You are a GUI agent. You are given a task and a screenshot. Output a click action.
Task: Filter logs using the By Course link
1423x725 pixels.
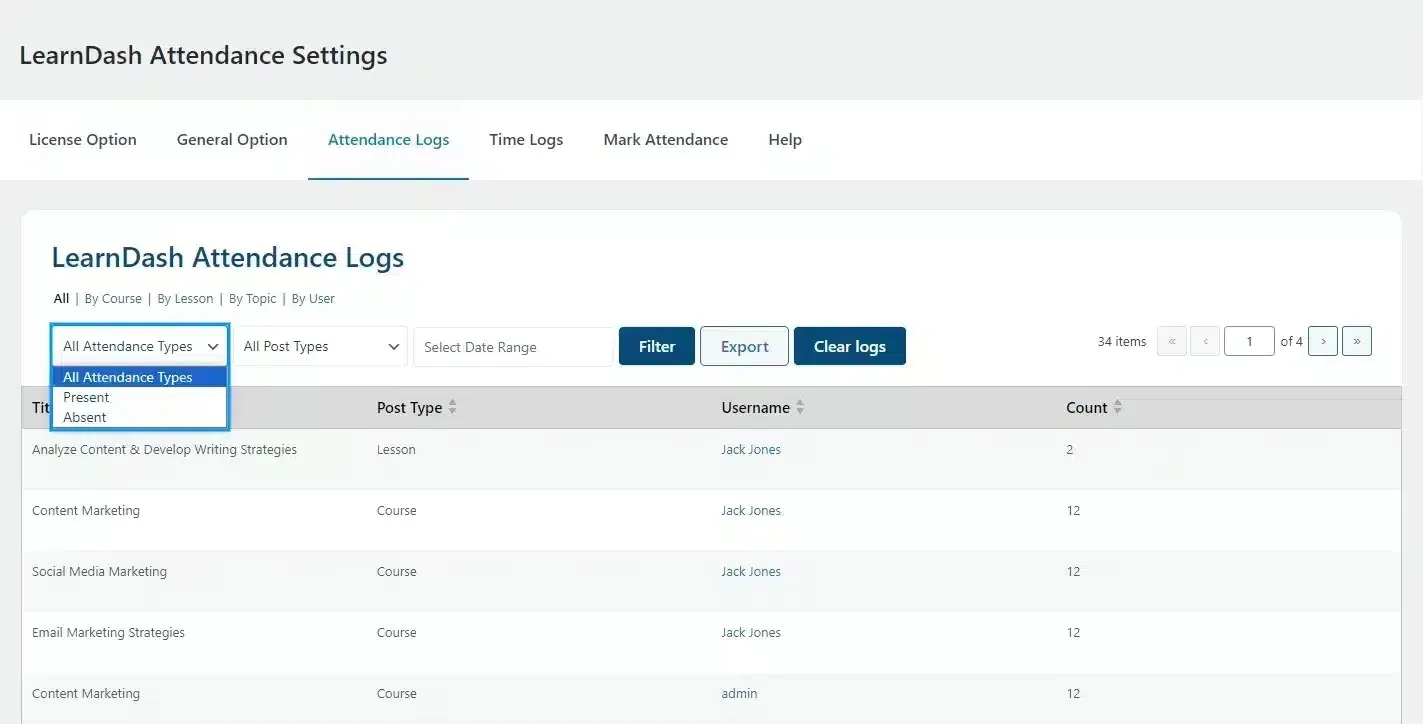tap(113, 298)
